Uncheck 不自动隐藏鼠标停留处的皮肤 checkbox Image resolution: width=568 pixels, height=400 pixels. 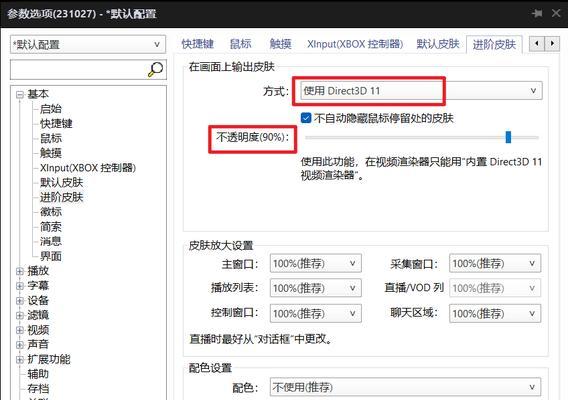point(306,118)
